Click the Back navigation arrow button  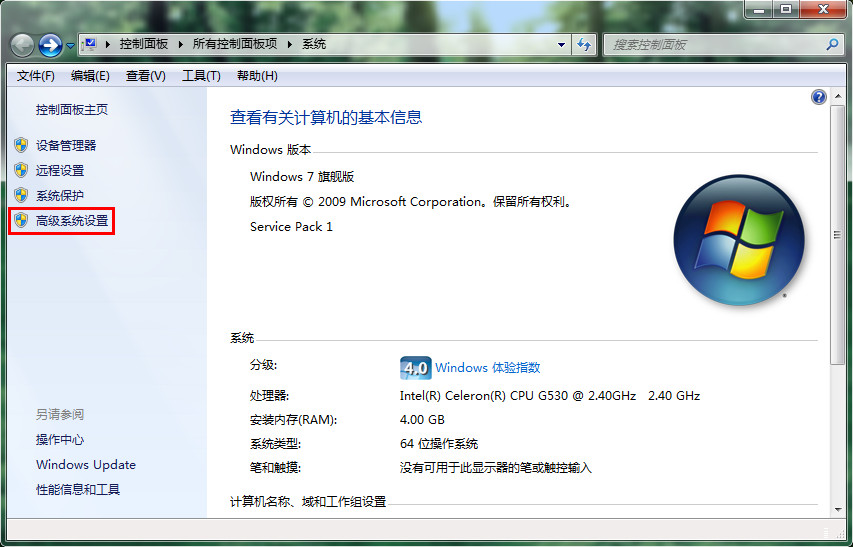click(x=22, y=45)
